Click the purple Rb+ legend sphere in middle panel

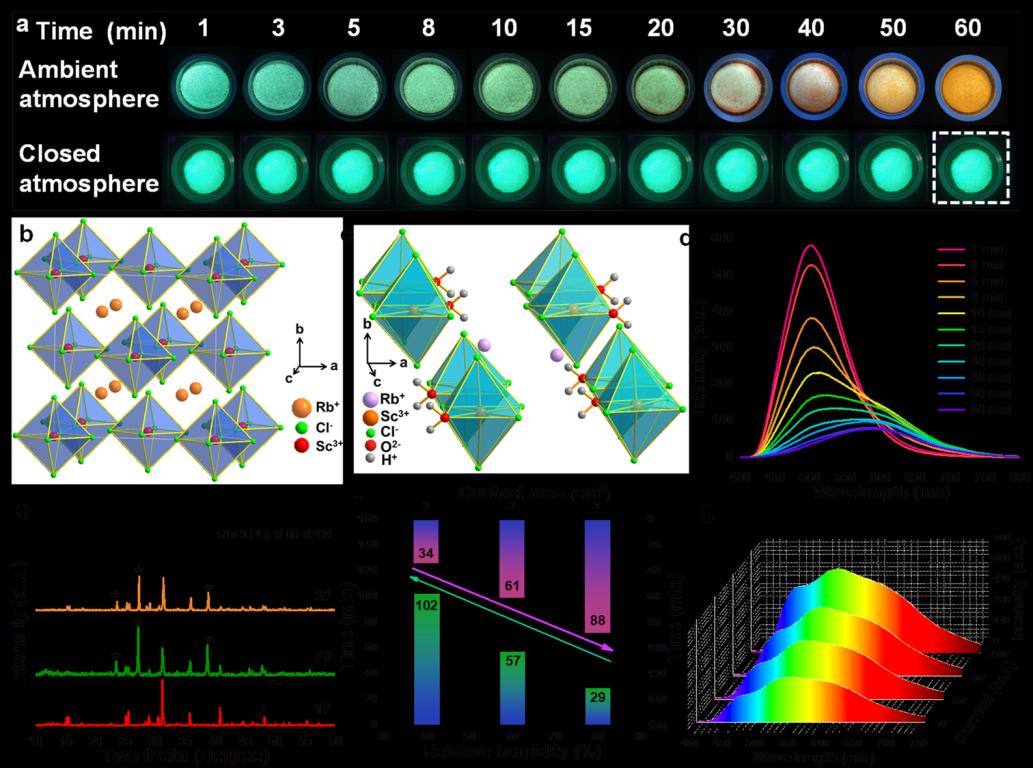pos(369,399)
